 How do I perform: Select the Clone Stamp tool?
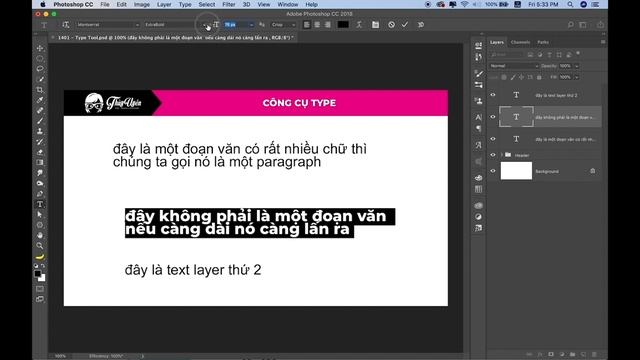coord(40,131)
